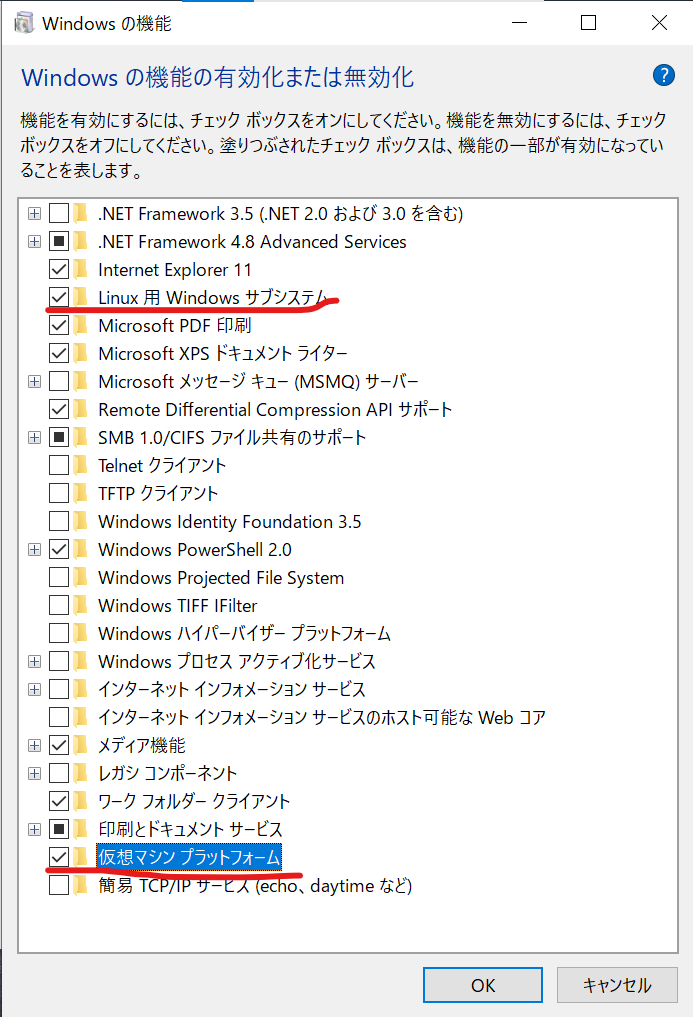
Task: Check the ホスト可能な Web コア checkbox
Action: (59, 717)
